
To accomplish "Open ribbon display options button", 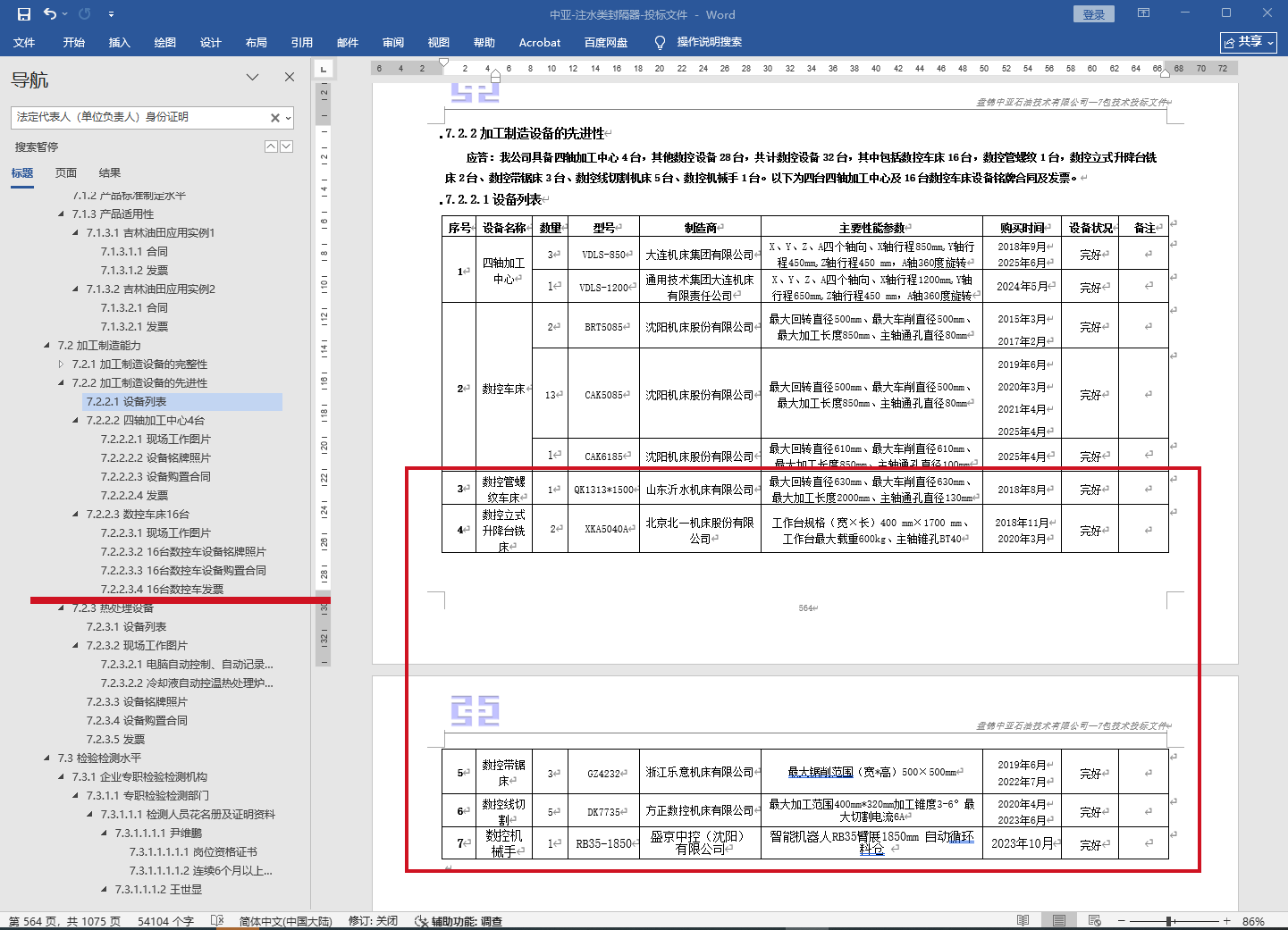I will click(1143, 13).
